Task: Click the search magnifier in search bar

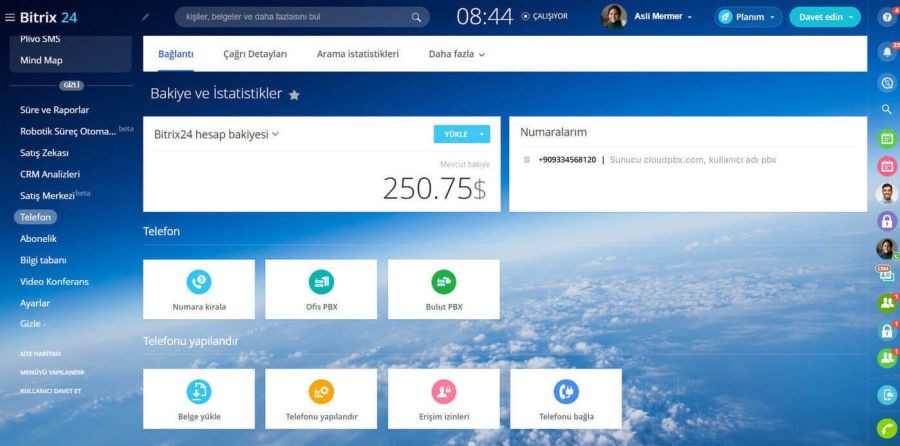Action: pos(416,17)
